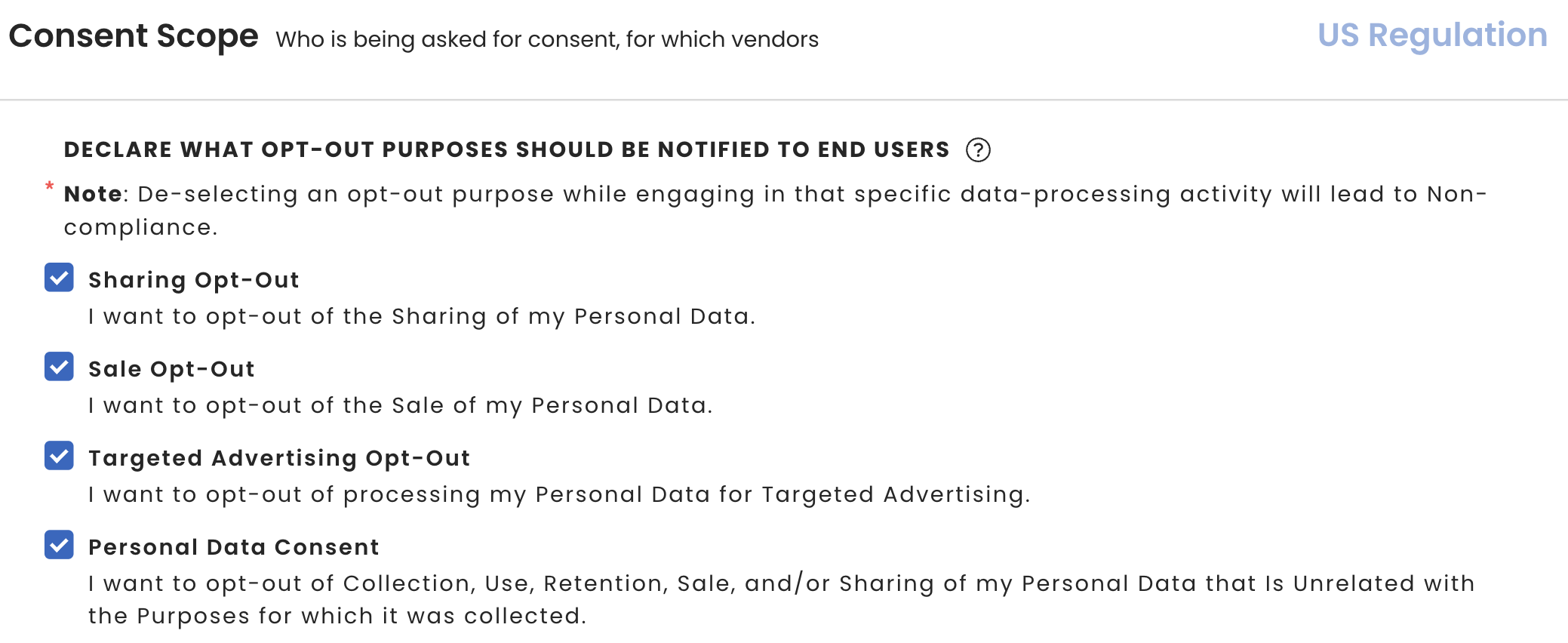
Task: Click the bold 'Note' word
Action: click(93, 194)
